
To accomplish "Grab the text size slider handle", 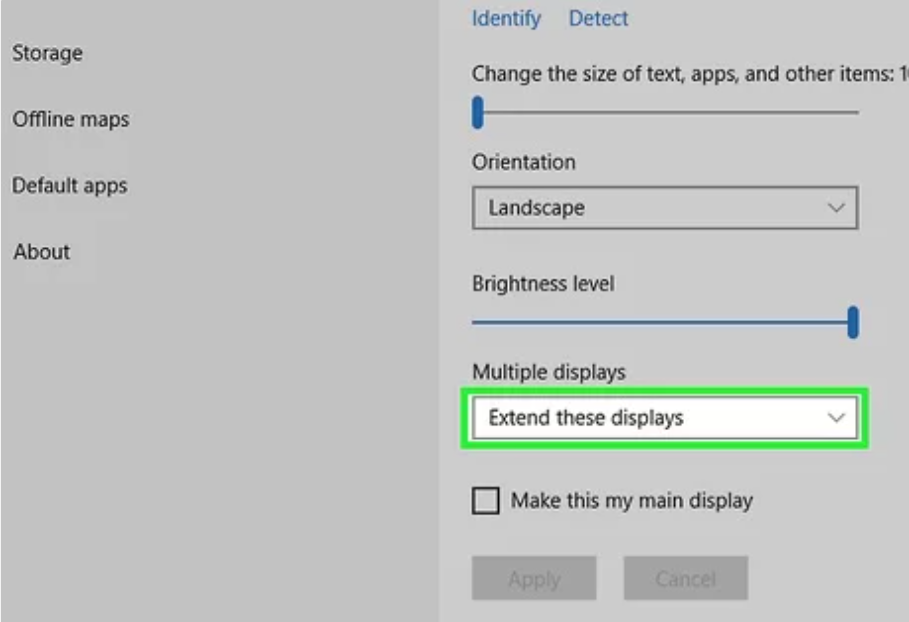I will [478, 112].
